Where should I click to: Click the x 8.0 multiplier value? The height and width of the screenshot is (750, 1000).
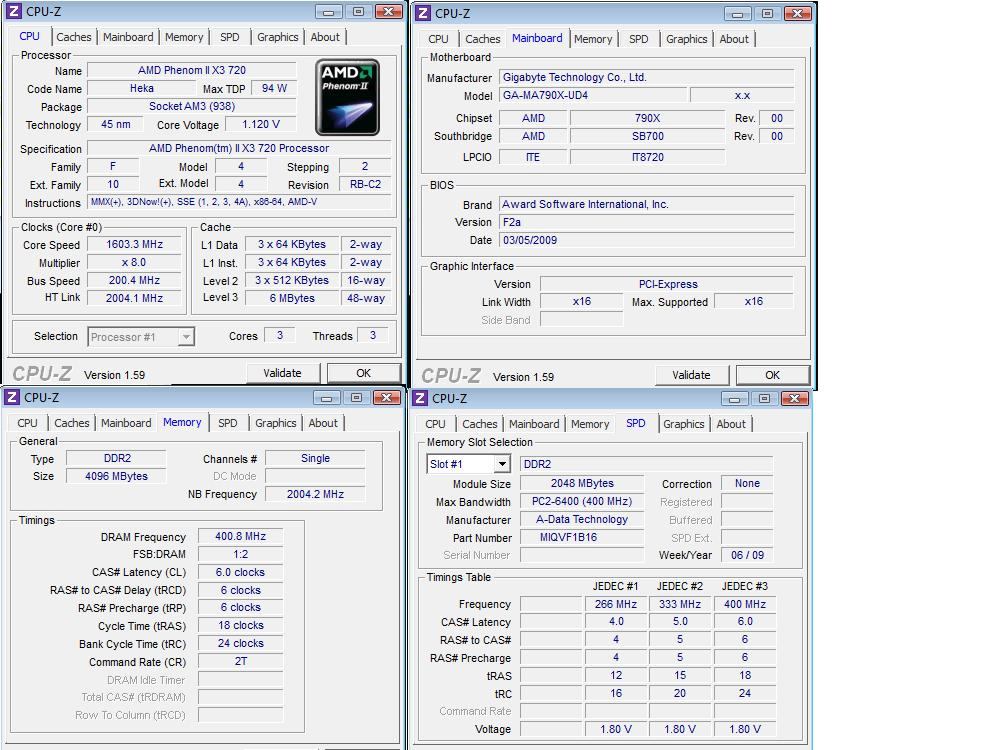point(135,262)
